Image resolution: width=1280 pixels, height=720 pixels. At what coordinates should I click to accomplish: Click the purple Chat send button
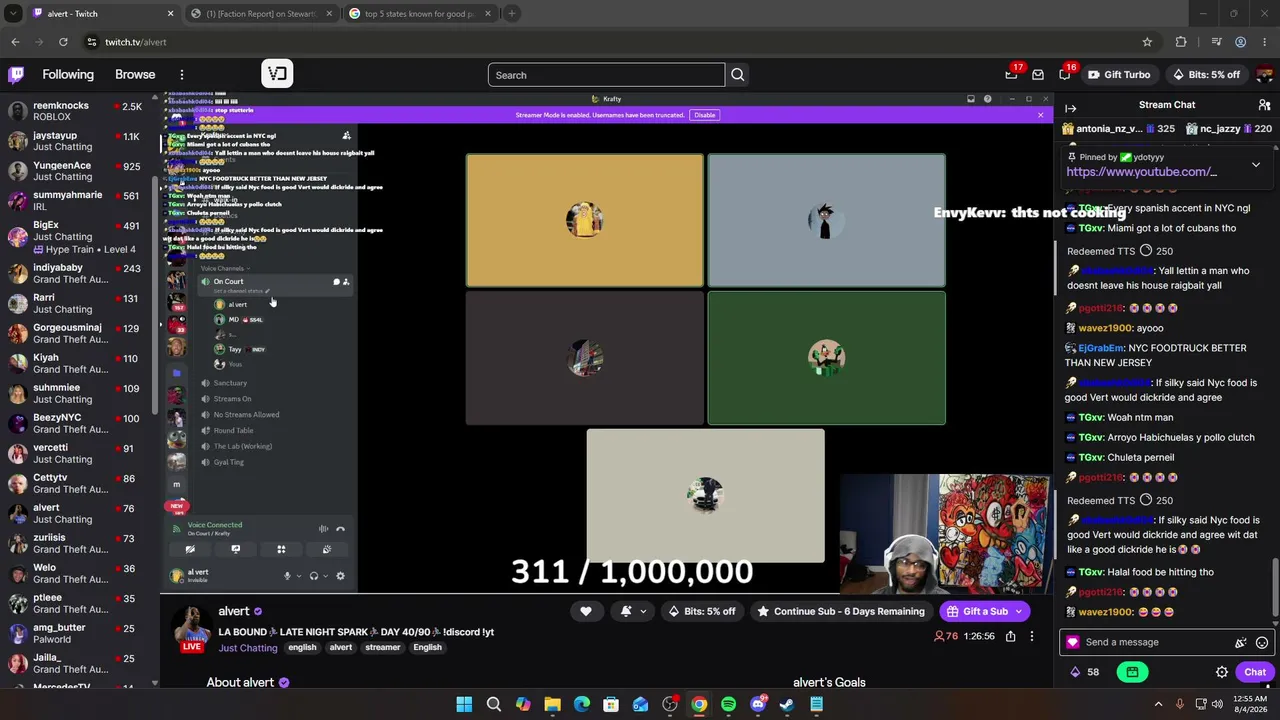pyautogui.click(x=1255, y=672)
